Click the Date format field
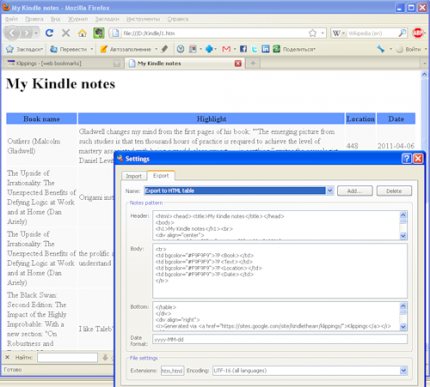The width and height of the screenshot is (430, 387). [x=280, y=339]
